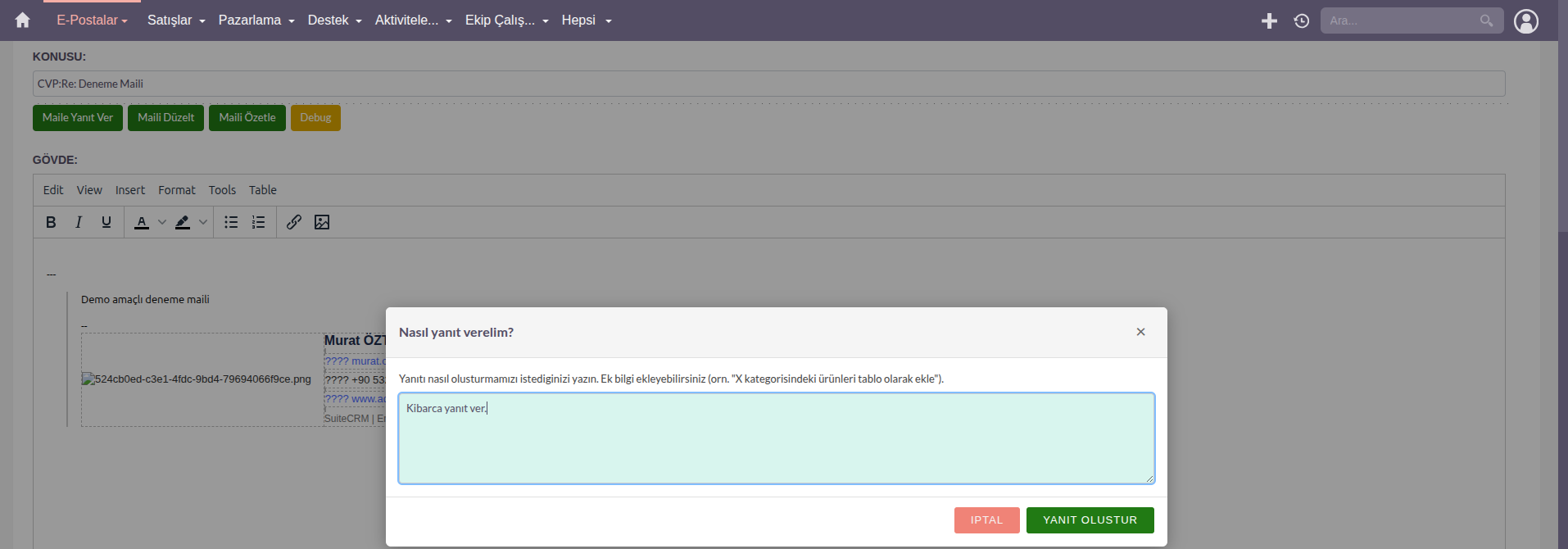Open the editor Insert menu
The image size is (1568, 549).
tap(130, 190)
